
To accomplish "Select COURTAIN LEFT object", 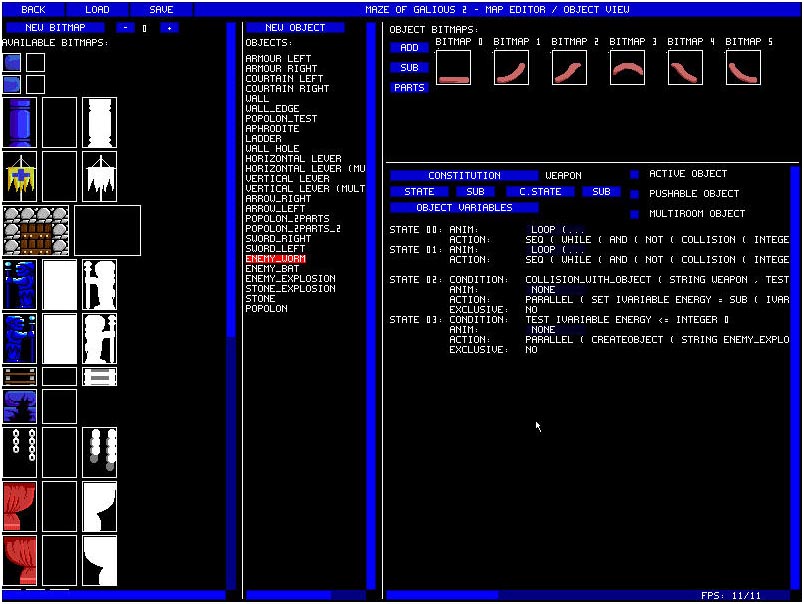I will pos(284,78).
